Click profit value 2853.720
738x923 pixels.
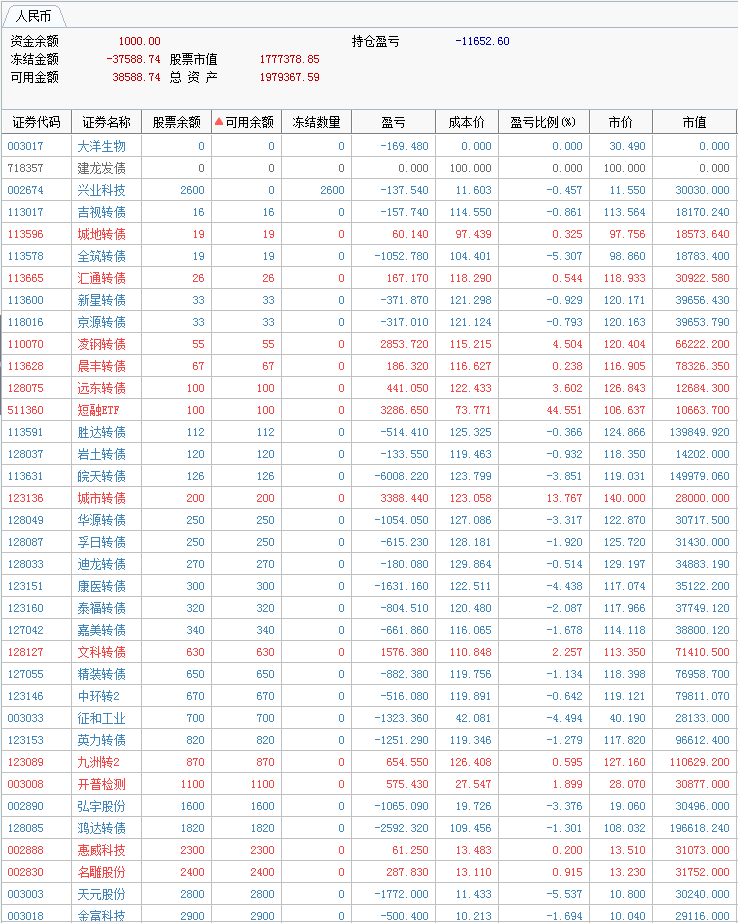point(404,344)
